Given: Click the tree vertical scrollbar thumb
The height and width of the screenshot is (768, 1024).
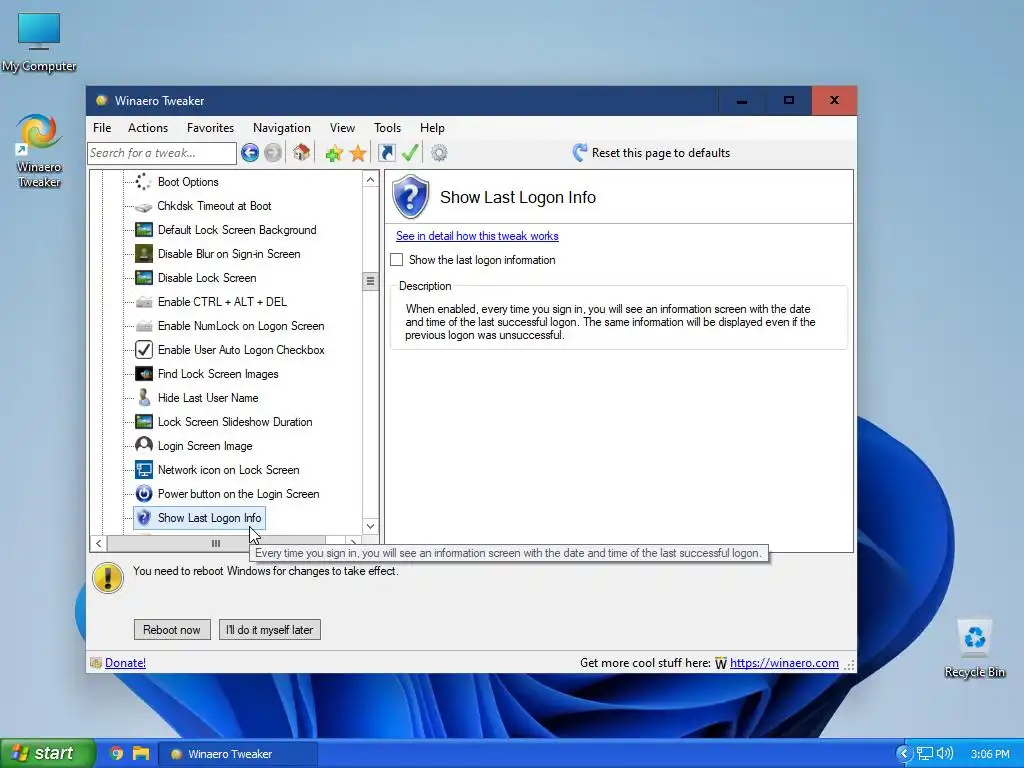Looking at the screenshot, I should [370, 281].
